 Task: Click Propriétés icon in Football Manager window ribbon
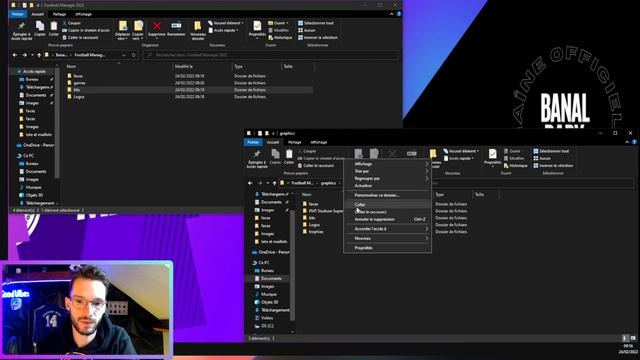(257, 27)
